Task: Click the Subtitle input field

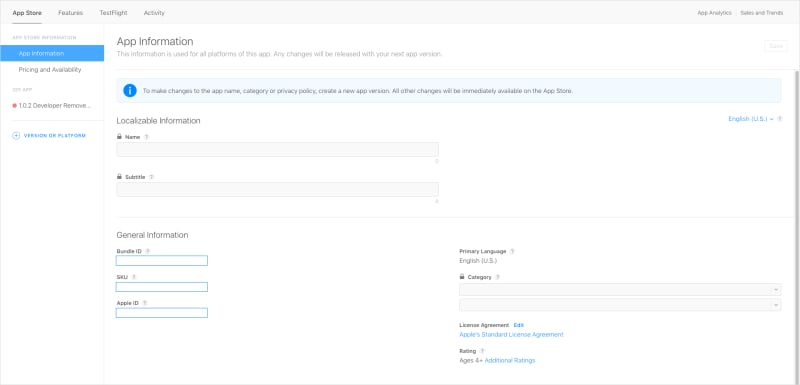Action: click(277, 189)
